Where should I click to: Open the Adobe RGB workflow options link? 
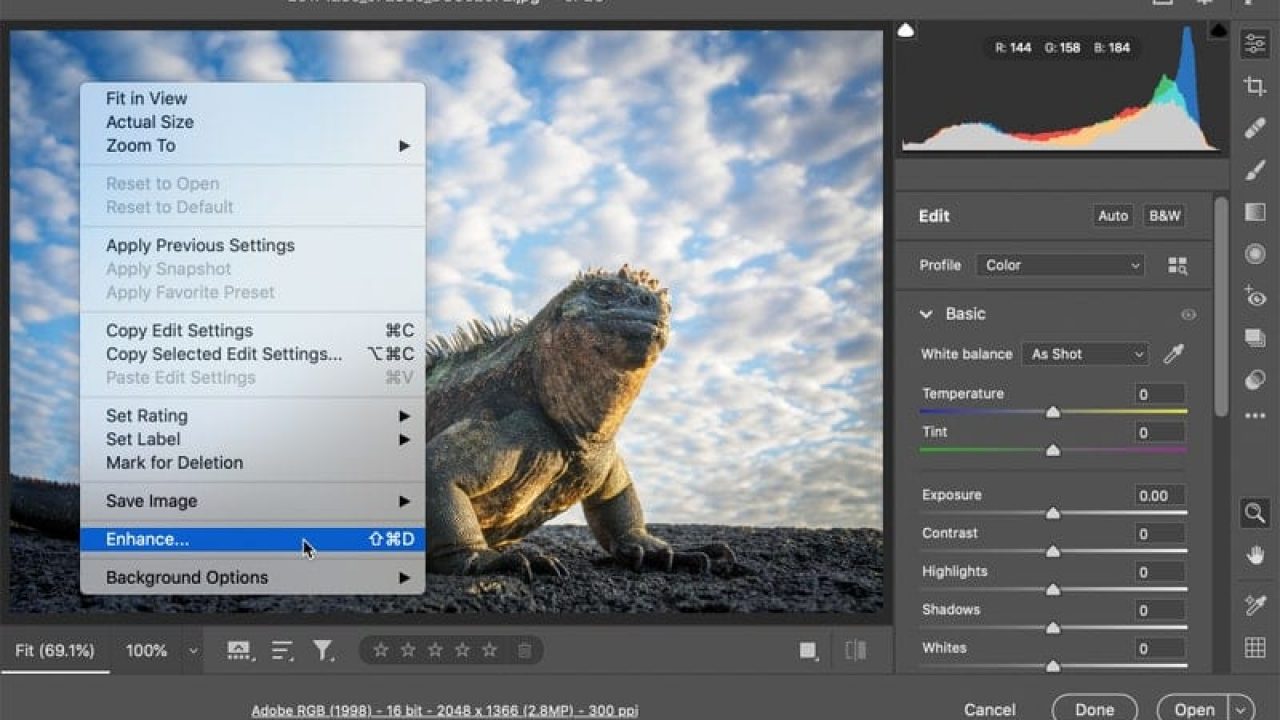point(445,711)
